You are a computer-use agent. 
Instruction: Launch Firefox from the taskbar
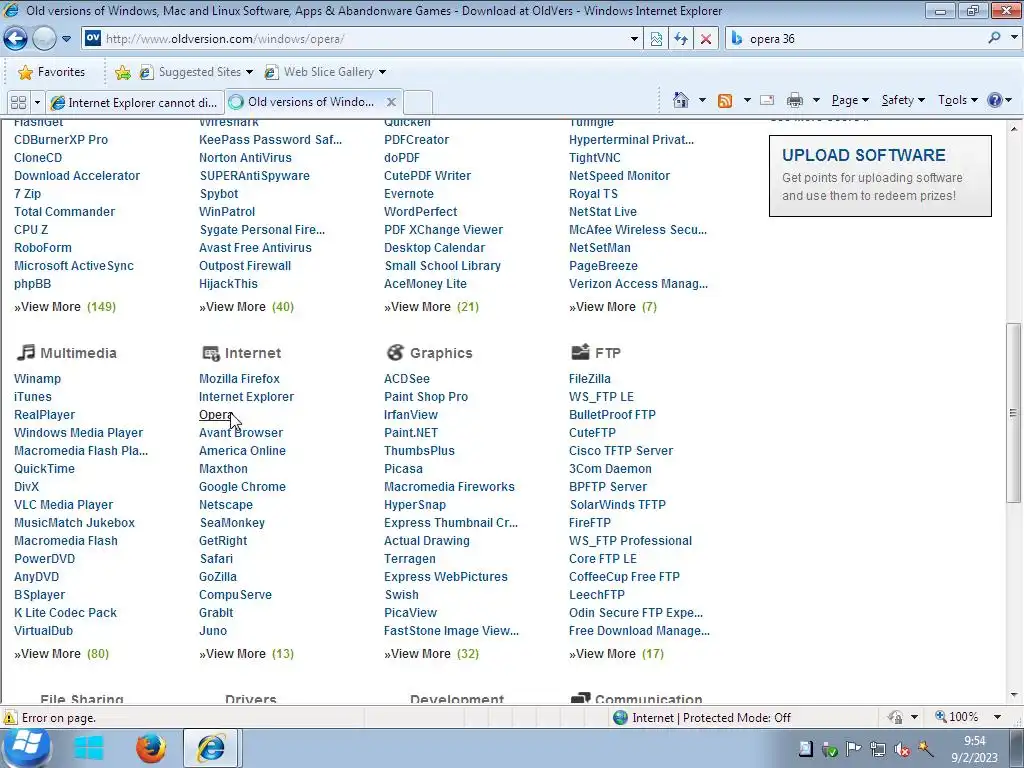point(151,748)
